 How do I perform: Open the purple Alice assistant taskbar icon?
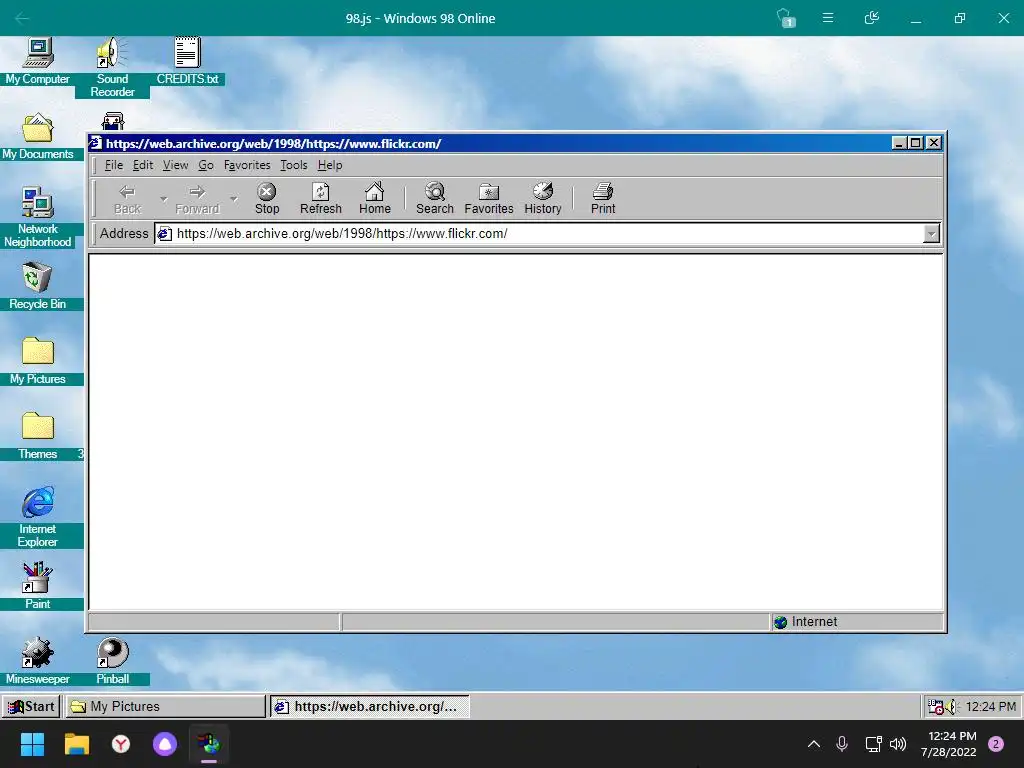tap(165, 744)
